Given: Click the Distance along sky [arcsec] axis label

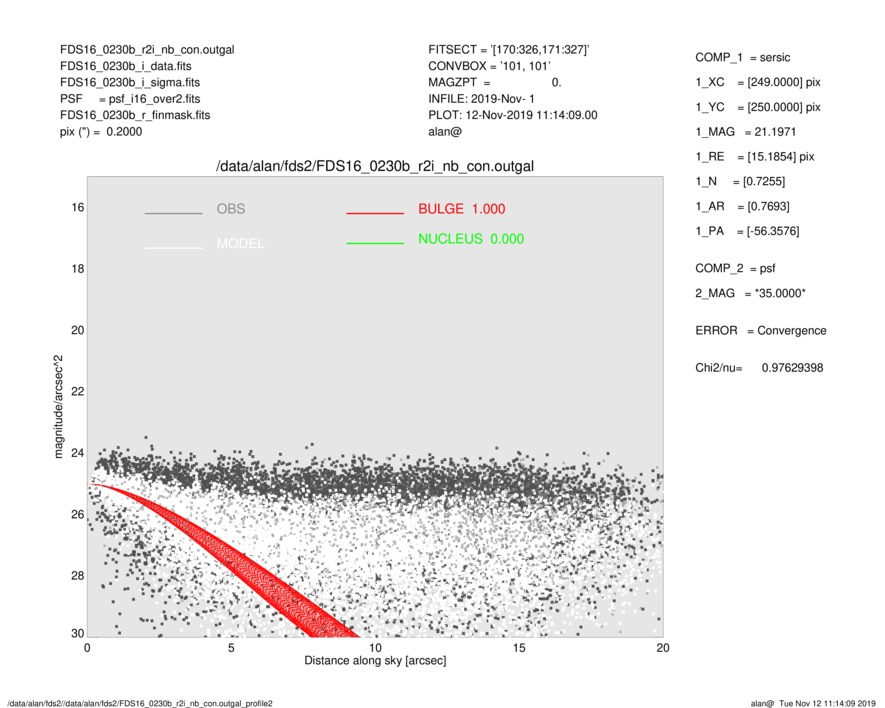Looking at the screenshot, I should (x=375, y=661).
